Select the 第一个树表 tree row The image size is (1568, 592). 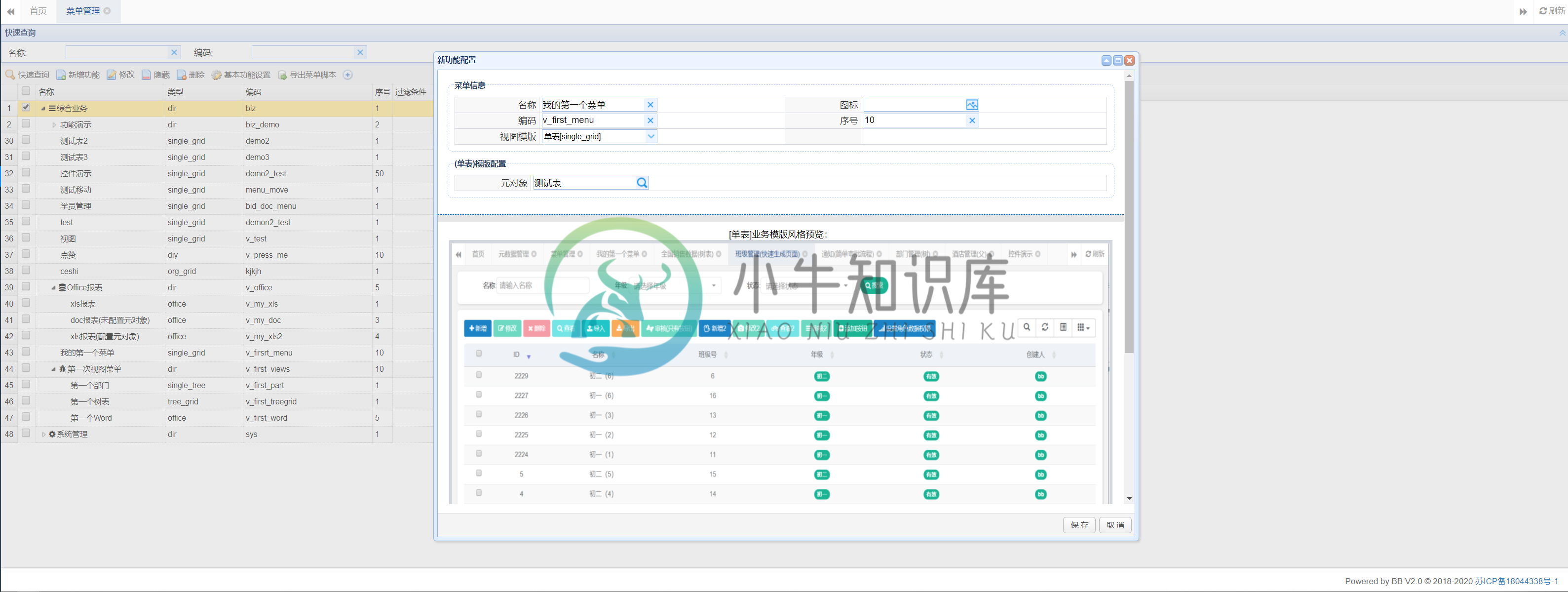[x=217, y=401]
